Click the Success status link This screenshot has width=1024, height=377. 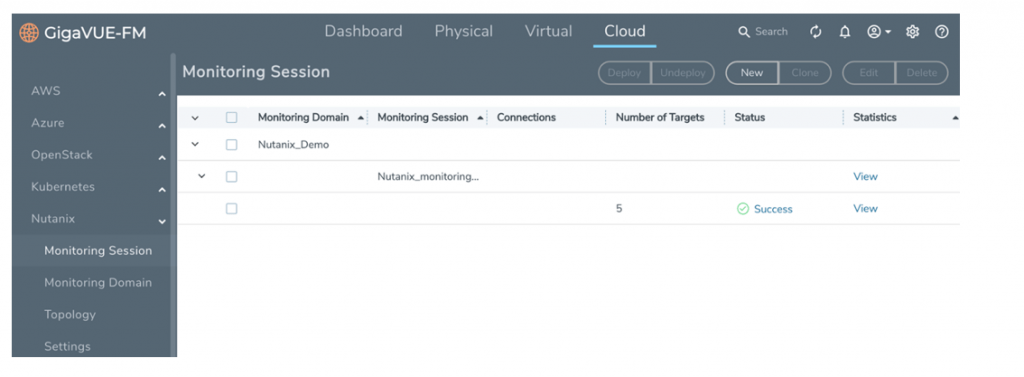(773, 209)
